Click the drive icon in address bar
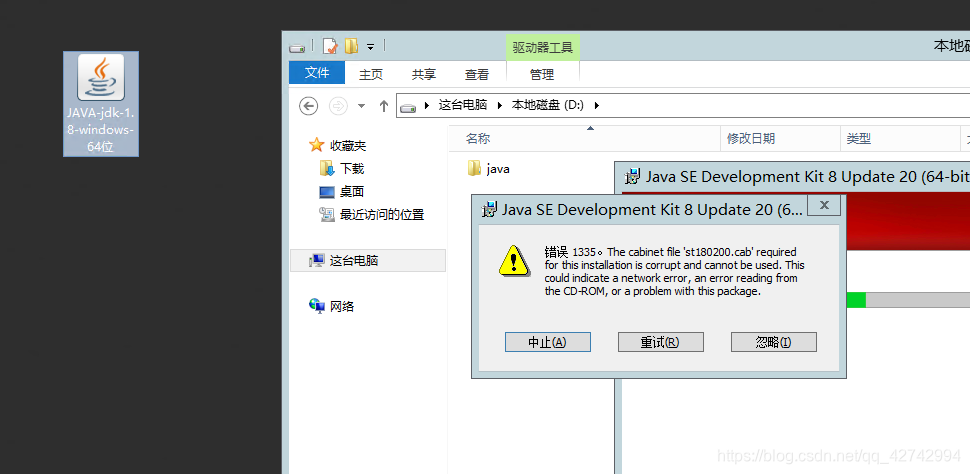This screenshot has height=474, width=970. pyautogui.click(x=408, y=108)
